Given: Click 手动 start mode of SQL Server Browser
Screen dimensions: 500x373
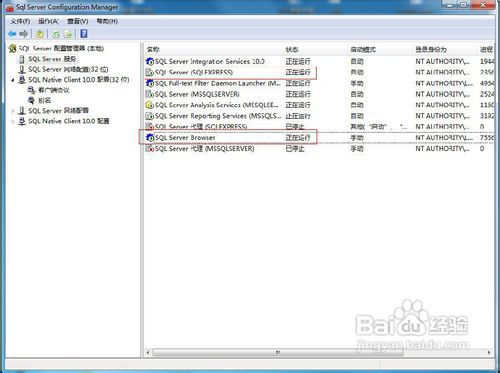Looking at the screenshot, I should point(357,137).
